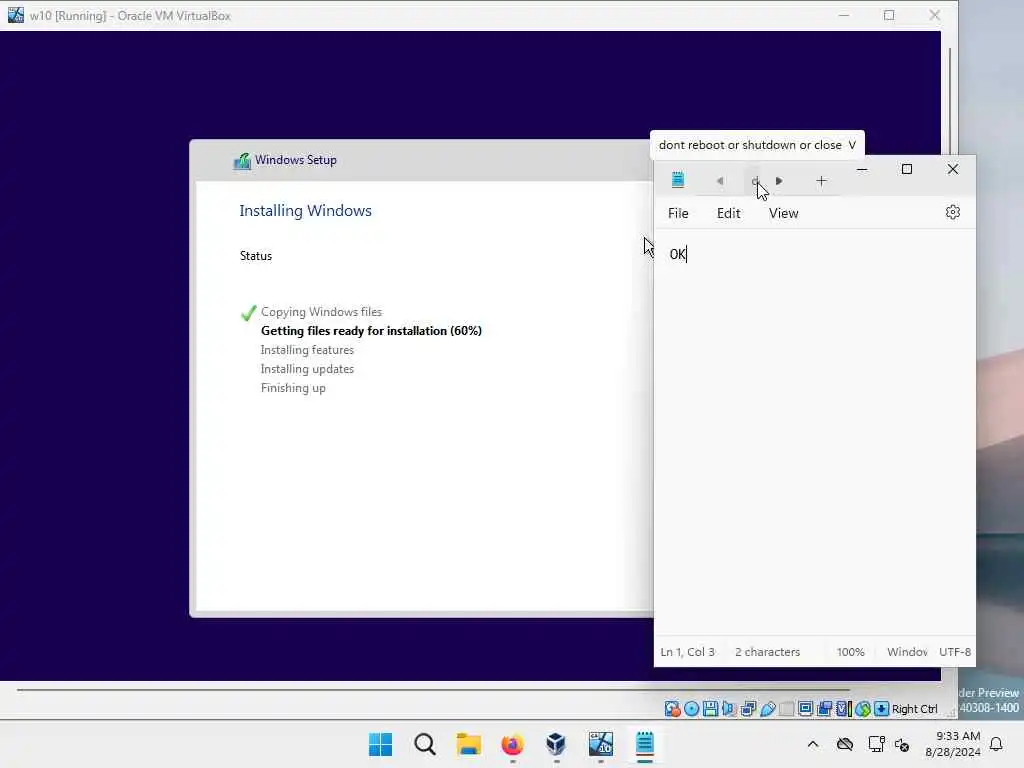Click the green mouse integration indicator

[x=863, y=709]
